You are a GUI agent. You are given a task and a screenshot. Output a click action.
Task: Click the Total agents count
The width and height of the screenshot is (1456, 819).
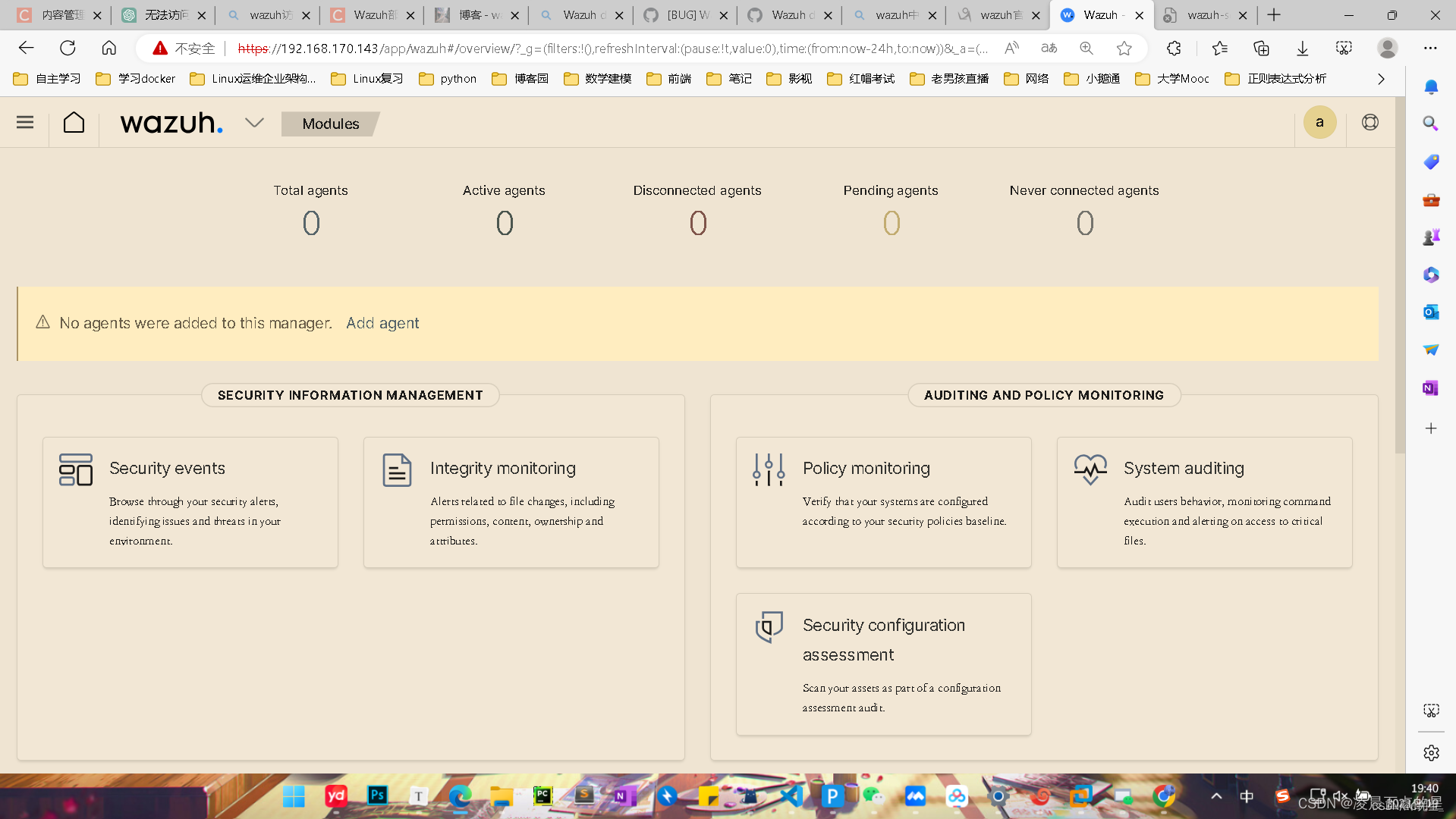tap(311, 223)
